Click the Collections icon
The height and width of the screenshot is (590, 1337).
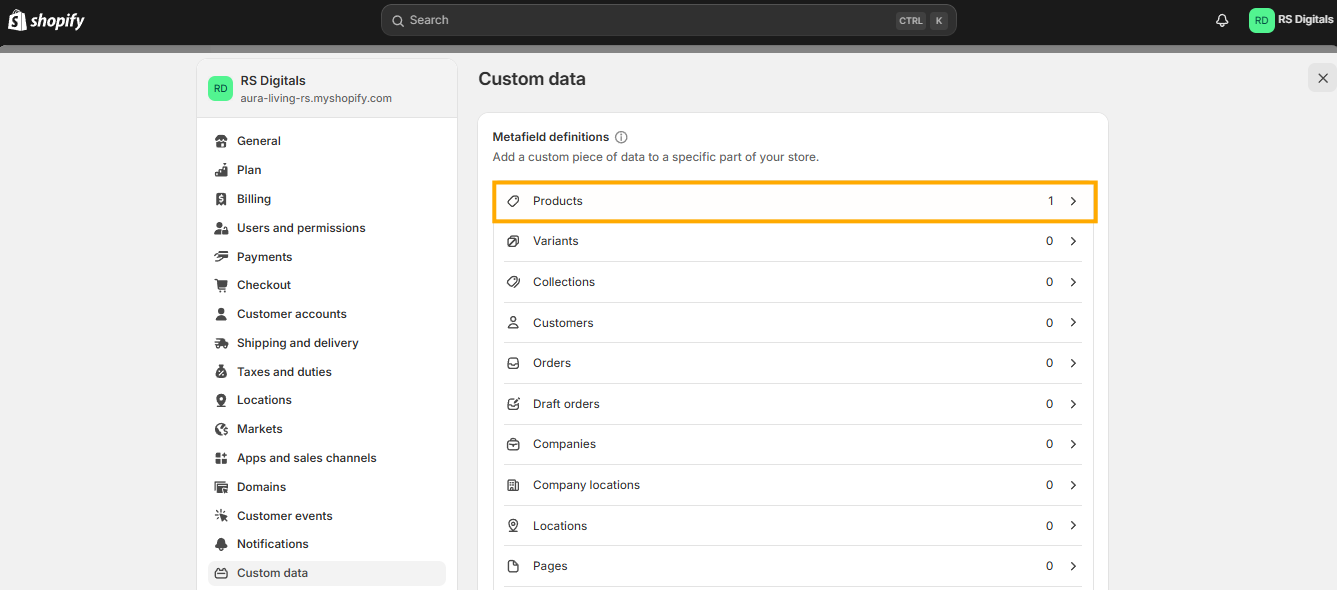513,282
